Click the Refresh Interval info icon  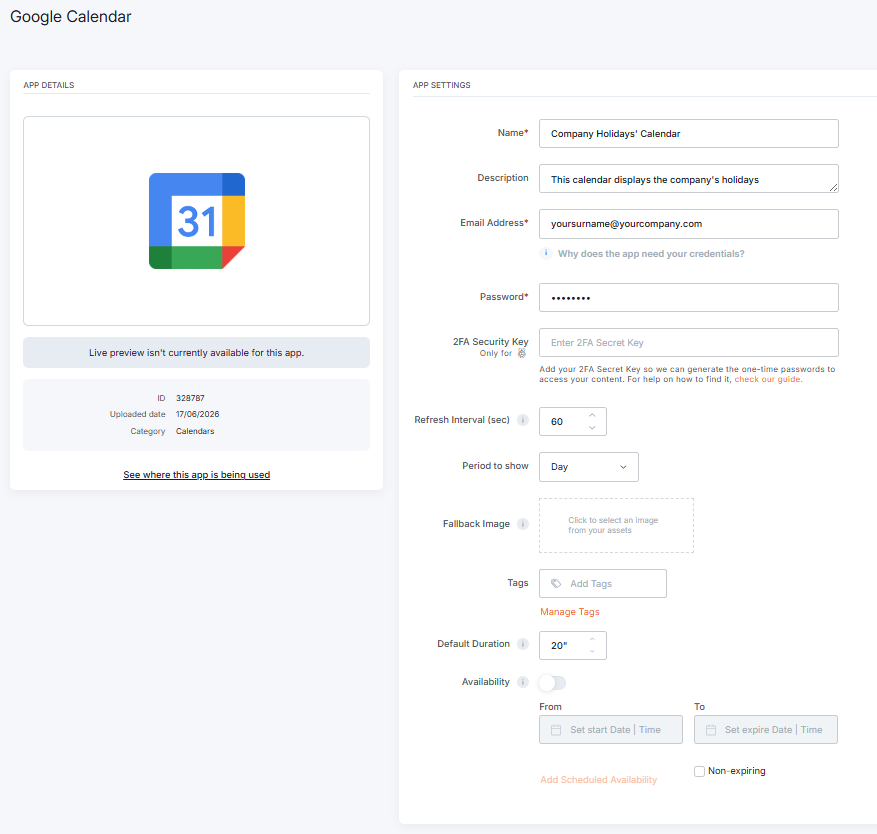(x=523, y=420)
